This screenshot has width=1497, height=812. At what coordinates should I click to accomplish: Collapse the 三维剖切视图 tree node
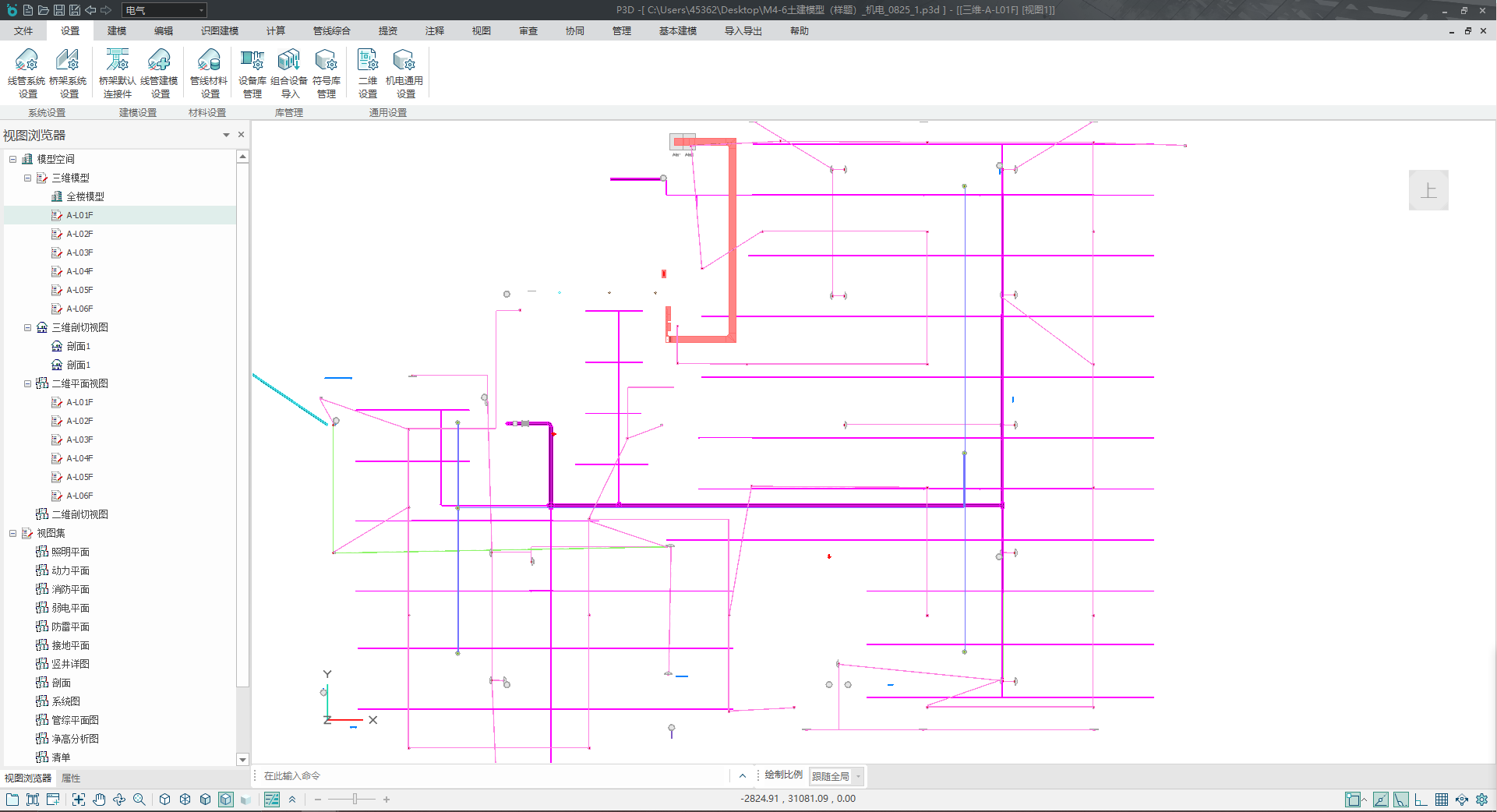(x=28, y=328)
